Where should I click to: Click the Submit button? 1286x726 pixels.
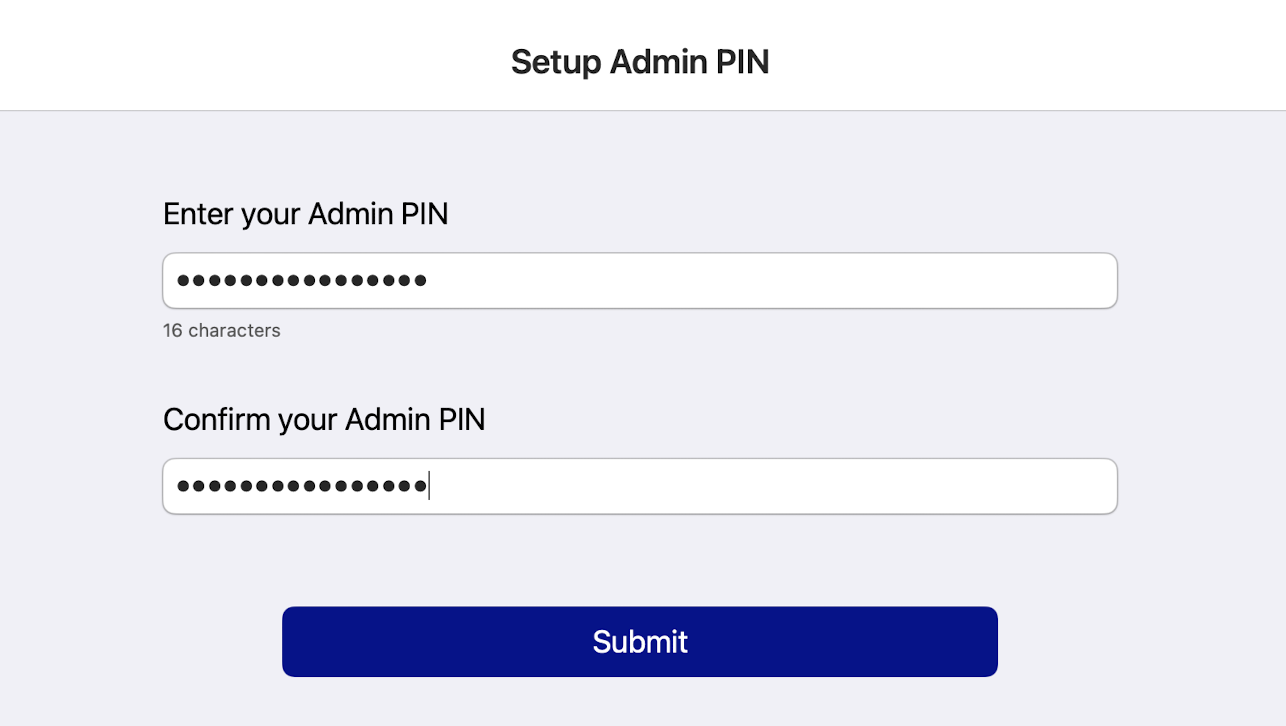(x=640, y=642)
